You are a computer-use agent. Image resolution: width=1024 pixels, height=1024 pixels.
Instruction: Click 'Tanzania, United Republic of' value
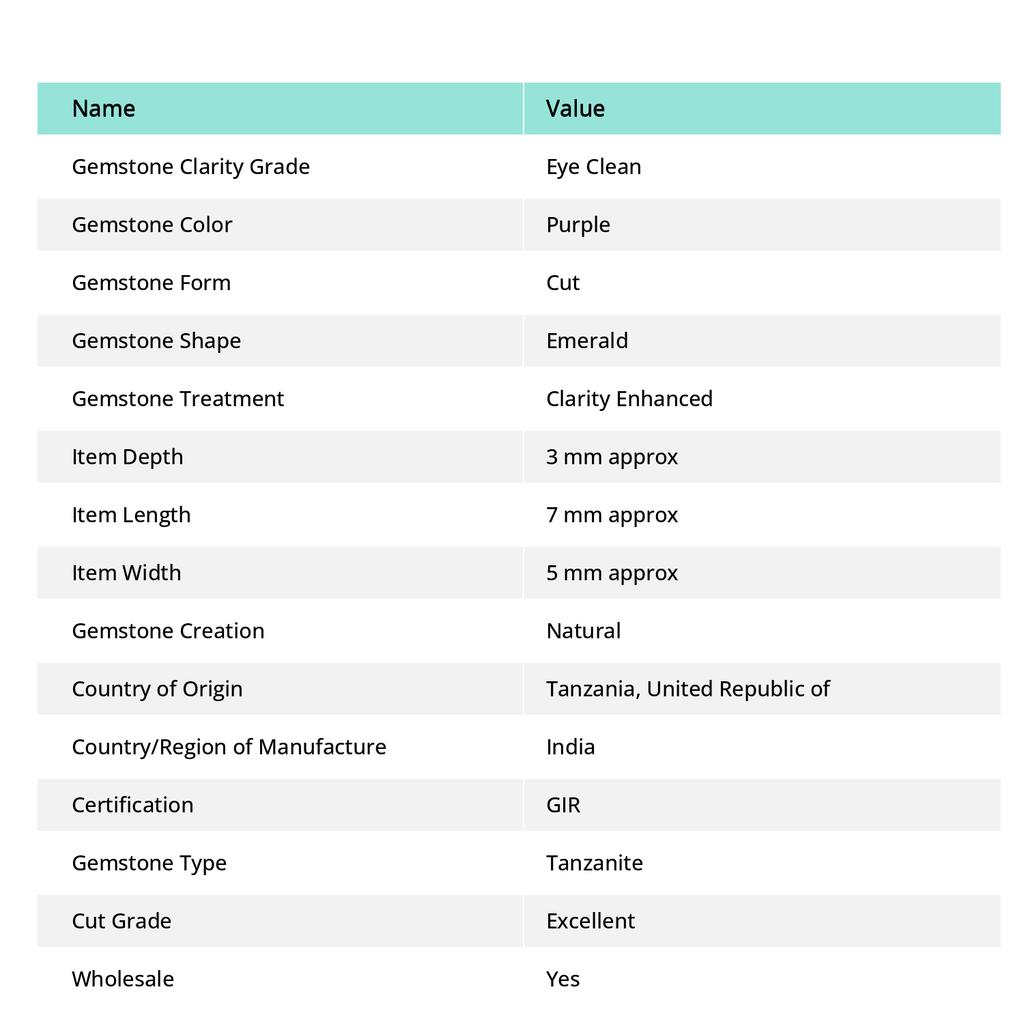click(688, 688)
